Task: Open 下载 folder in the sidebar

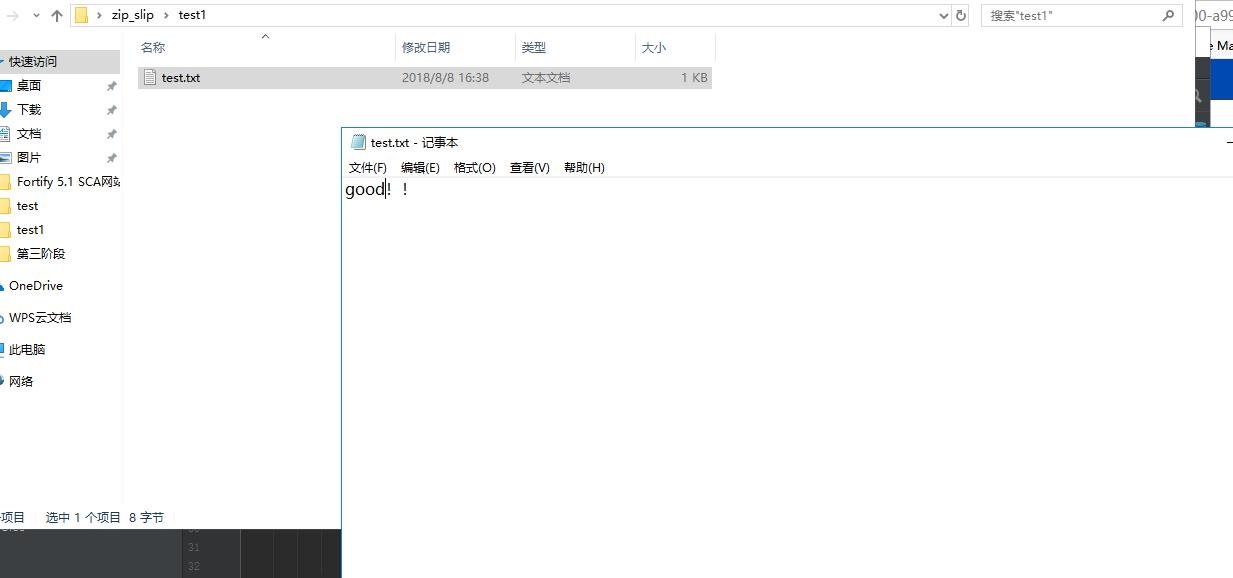Action: click(29, 110)
